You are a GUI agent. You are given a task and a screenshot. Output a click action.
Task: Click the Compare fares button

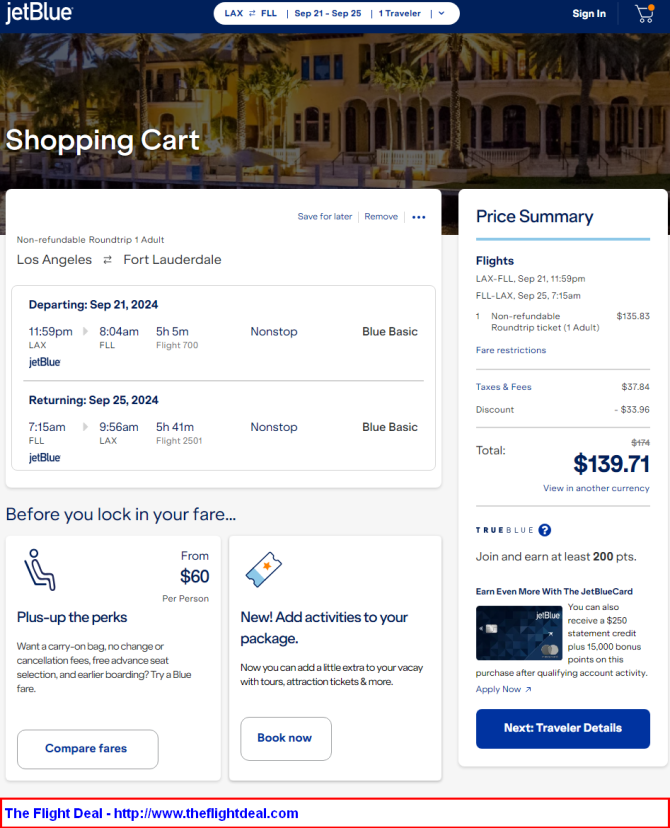[x=88, y=749]
